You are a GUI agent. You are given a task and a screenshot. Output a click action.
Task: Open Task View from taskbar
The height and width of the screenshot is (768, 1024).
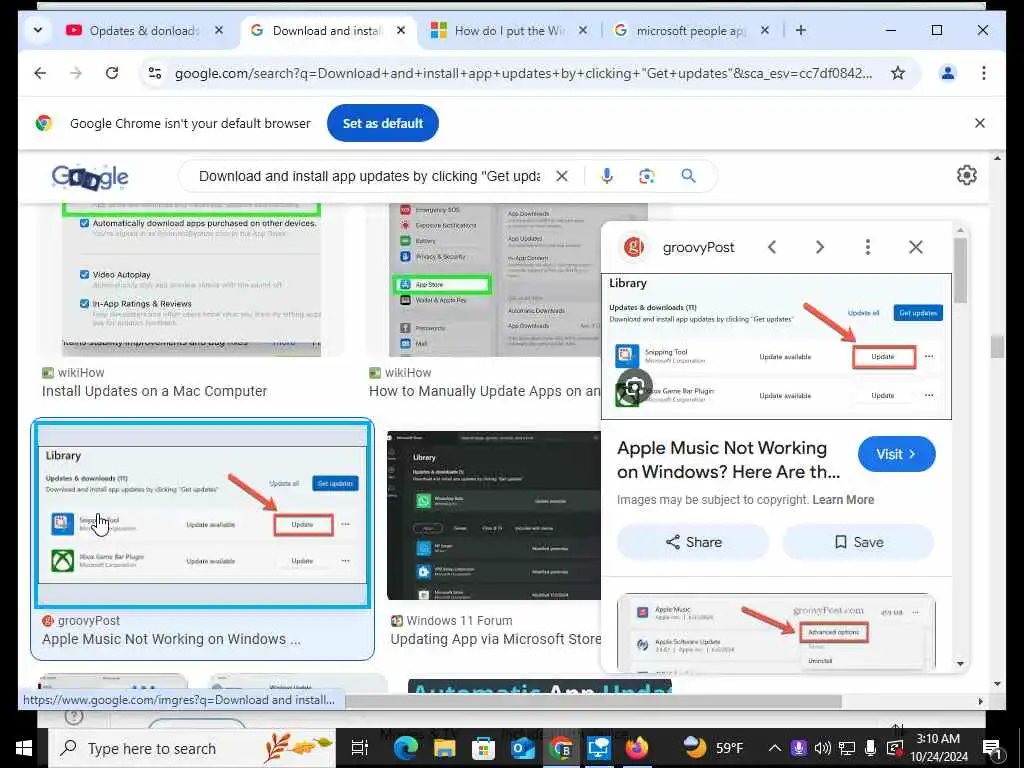[x=360, y=748]
